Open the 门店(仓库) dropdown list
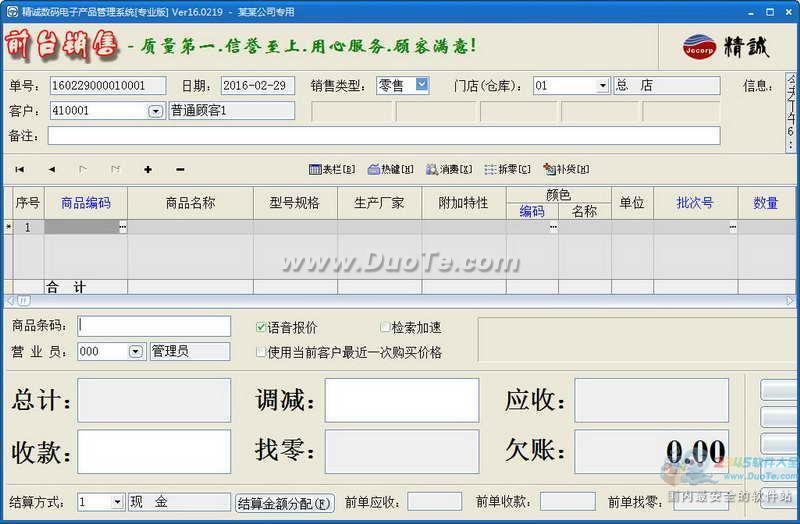Screen dimensions: 800x524 click(x=603, y=86)
